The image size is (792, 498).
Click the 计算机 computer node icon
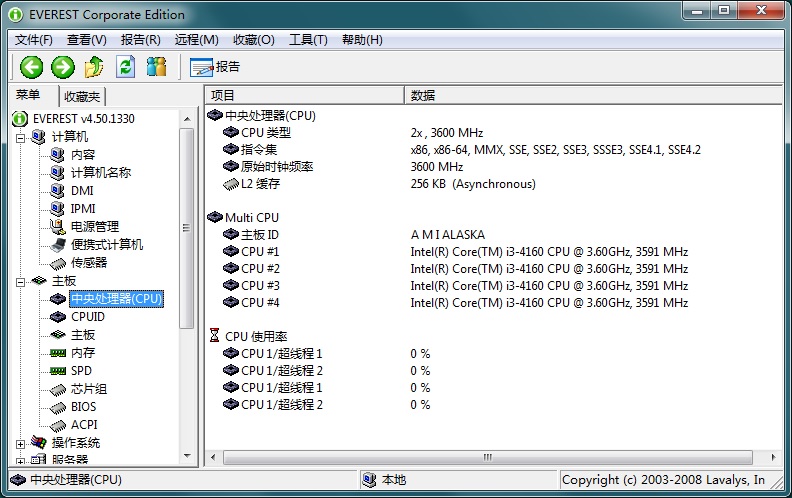point(38,136)
